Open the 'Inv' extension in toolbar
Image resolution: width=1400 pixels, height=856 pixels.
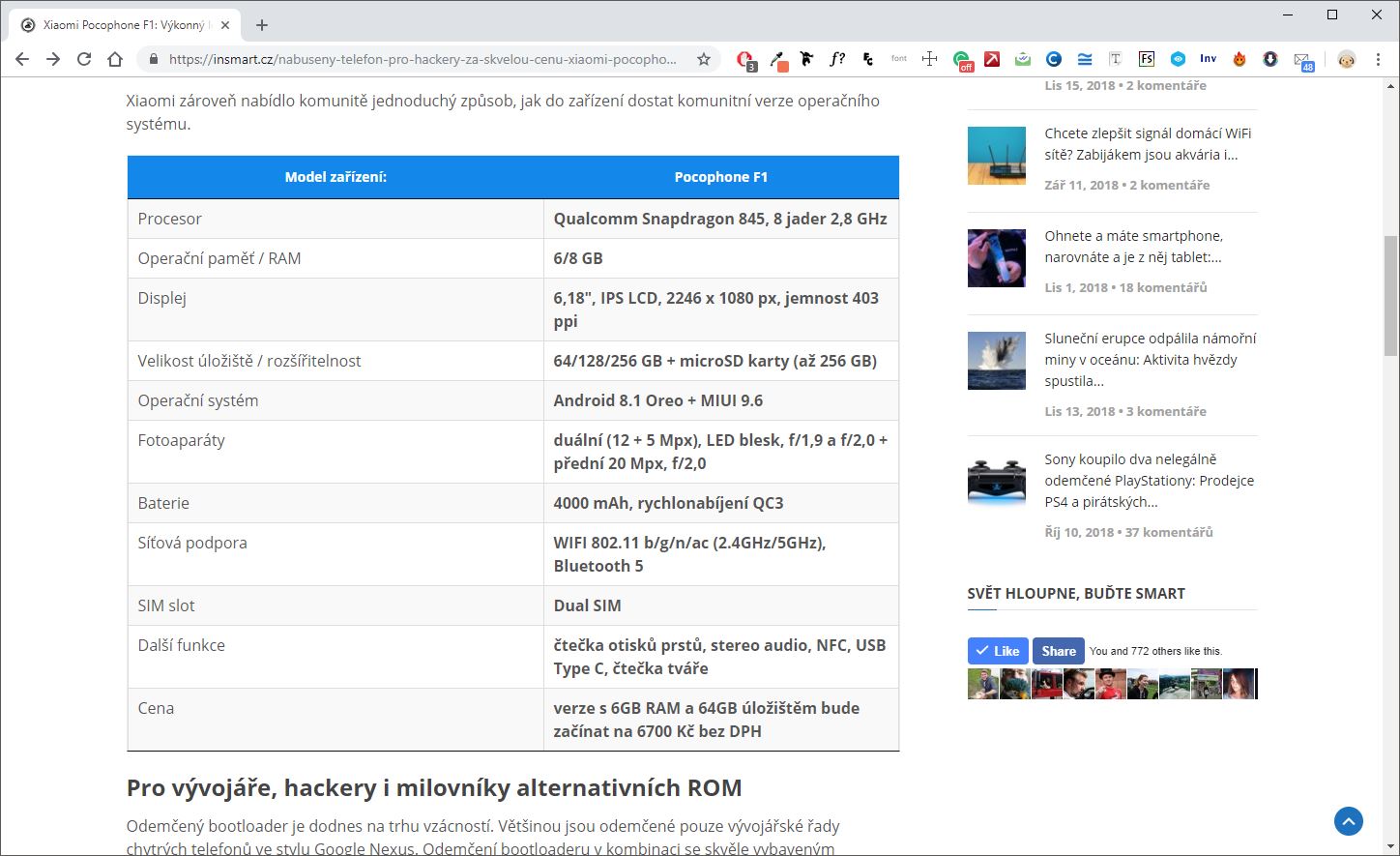coord(1208,59)
